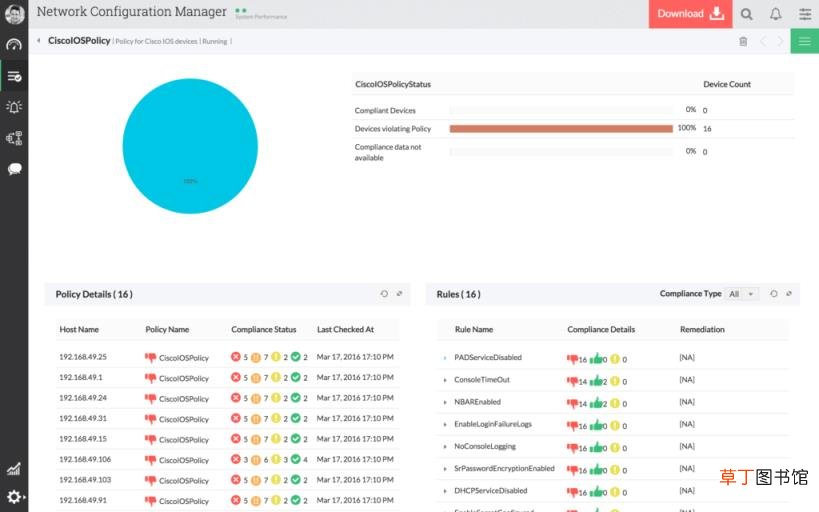Go to previous policy arrow
The height and width of the screenshot is (512, 819).
[763, 41]
